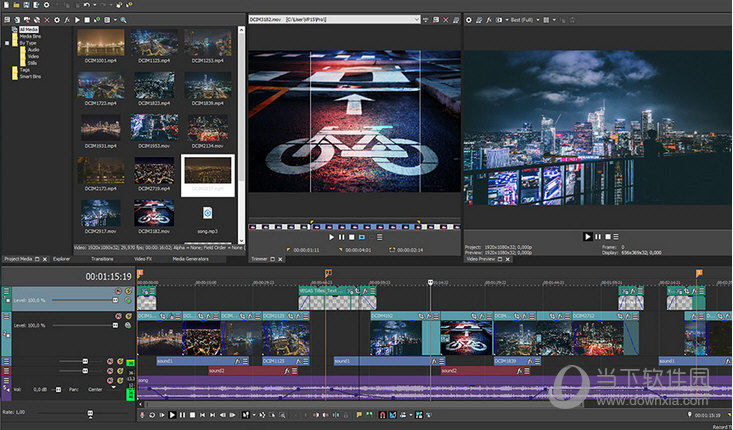The image size is (733, 430).
Task: Open views dropdown arrow in Project Media toolbar
Action: (115, 20)
